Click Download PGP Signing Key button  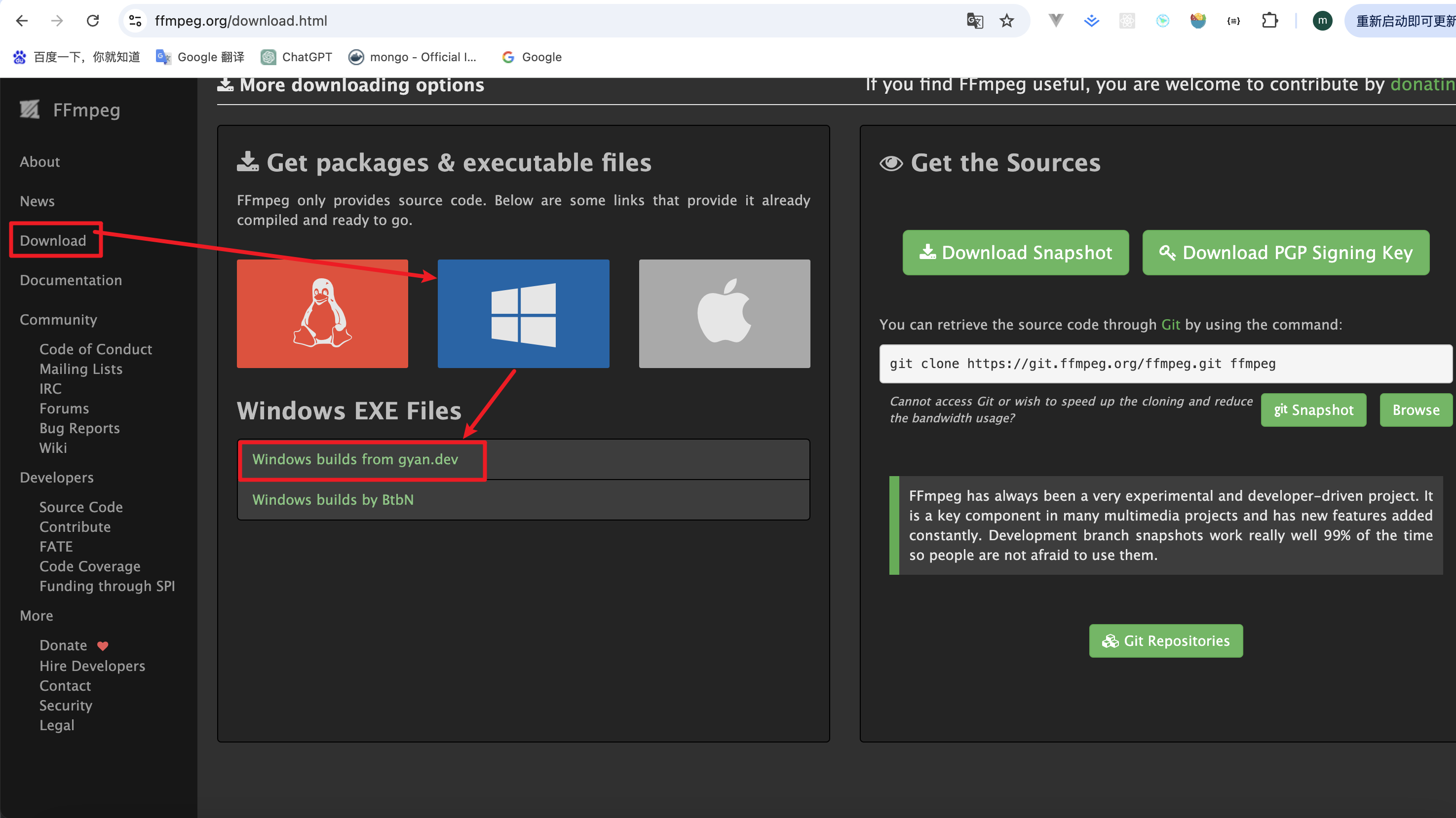tap(1285, 253)
